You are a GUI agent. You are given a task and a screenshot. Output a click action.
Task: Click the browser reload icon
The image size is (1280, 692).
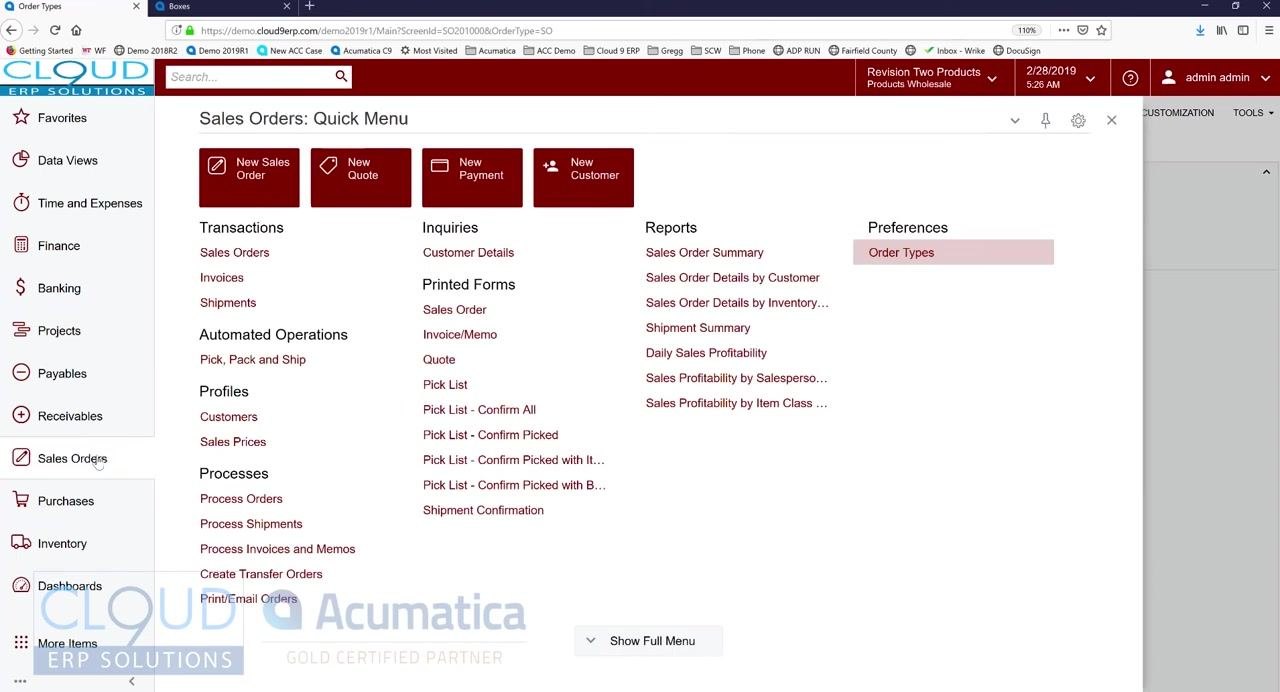tap(55, 30)
